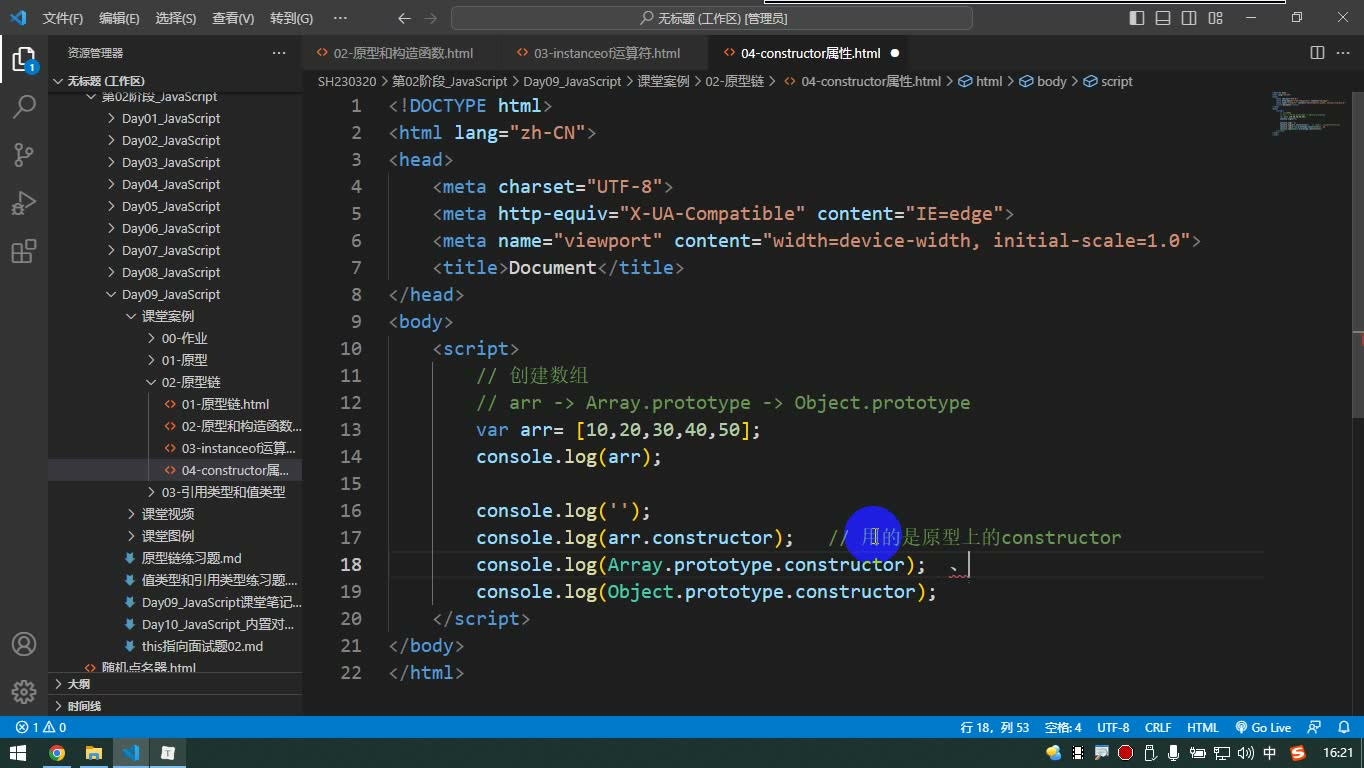Switch to 03-instanceof运算符.html tab
The height and width of the screenshot is (768, 1364).
point(606,53)
